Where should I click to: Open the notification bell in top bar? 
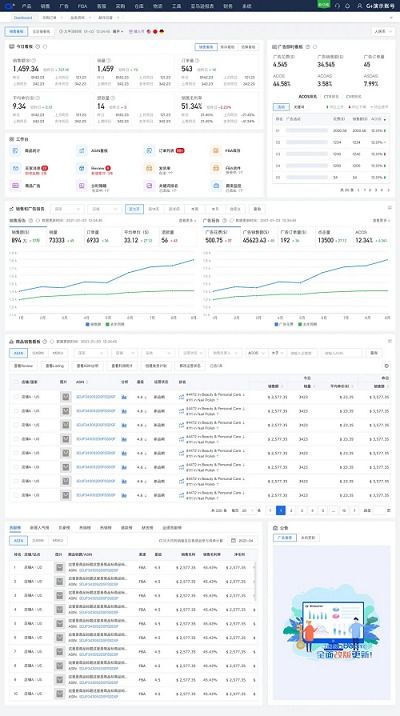point(348,5)
